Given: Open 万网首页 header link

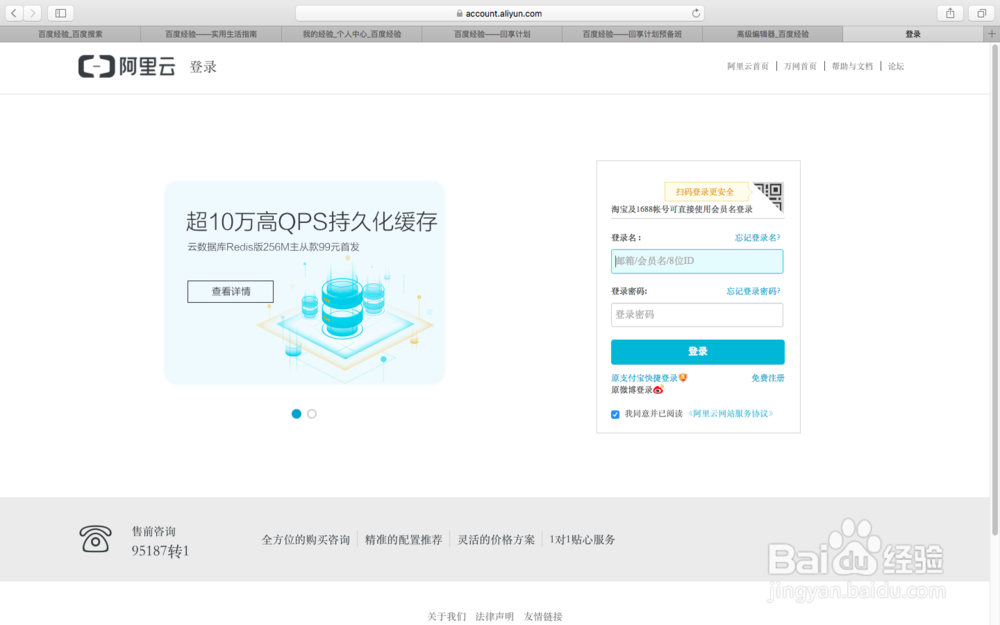Looking at the screenshot, I should (x=800, y=66).
